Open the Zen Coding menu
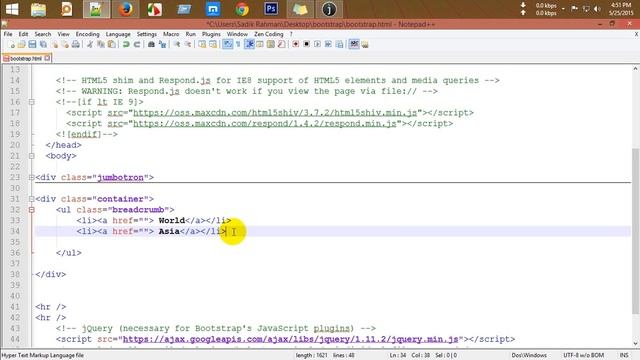 (269, 34)
